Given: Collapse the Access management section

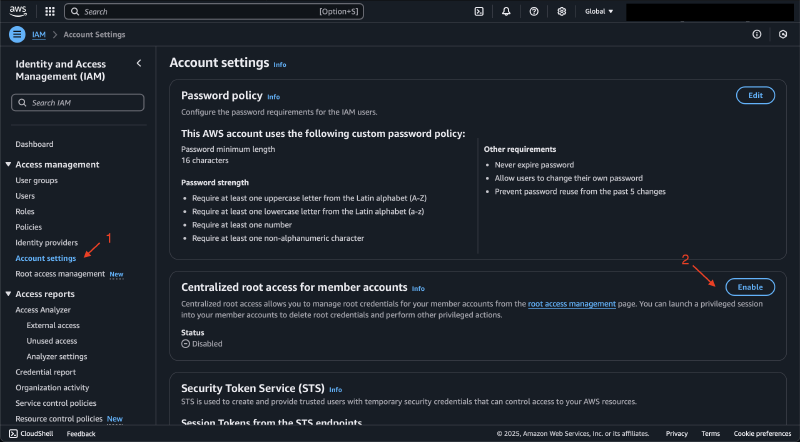Looking at the screenshot, I should 8,164.
